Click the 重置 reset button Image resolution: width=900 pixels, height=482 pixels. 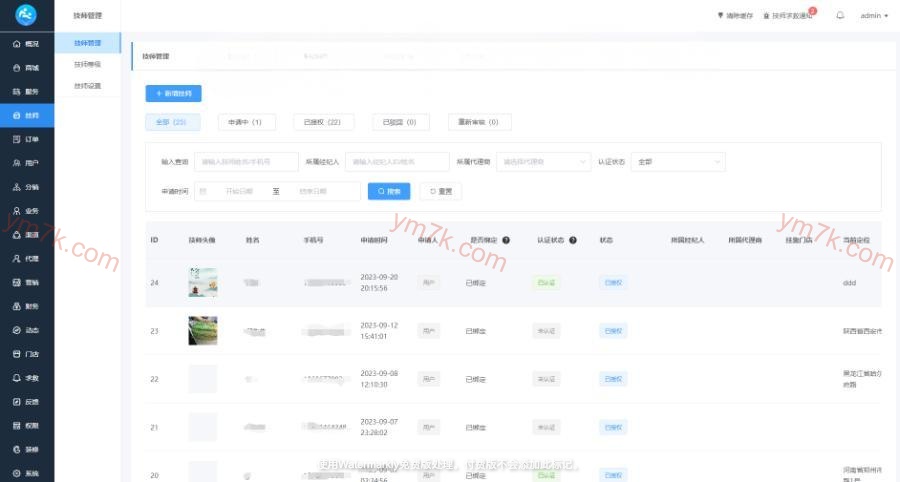(x=441, y=191)
